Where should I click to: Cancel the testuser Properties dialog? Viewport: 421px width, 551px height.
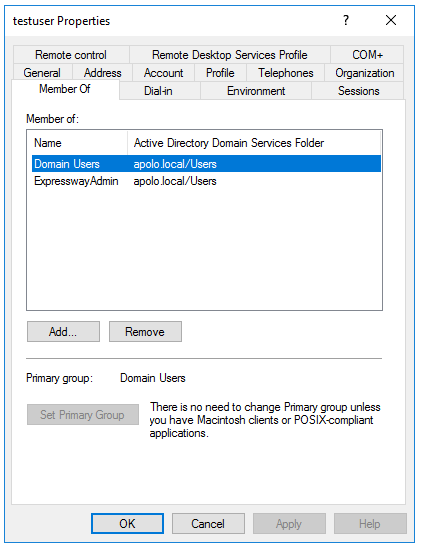coord(208,524)
